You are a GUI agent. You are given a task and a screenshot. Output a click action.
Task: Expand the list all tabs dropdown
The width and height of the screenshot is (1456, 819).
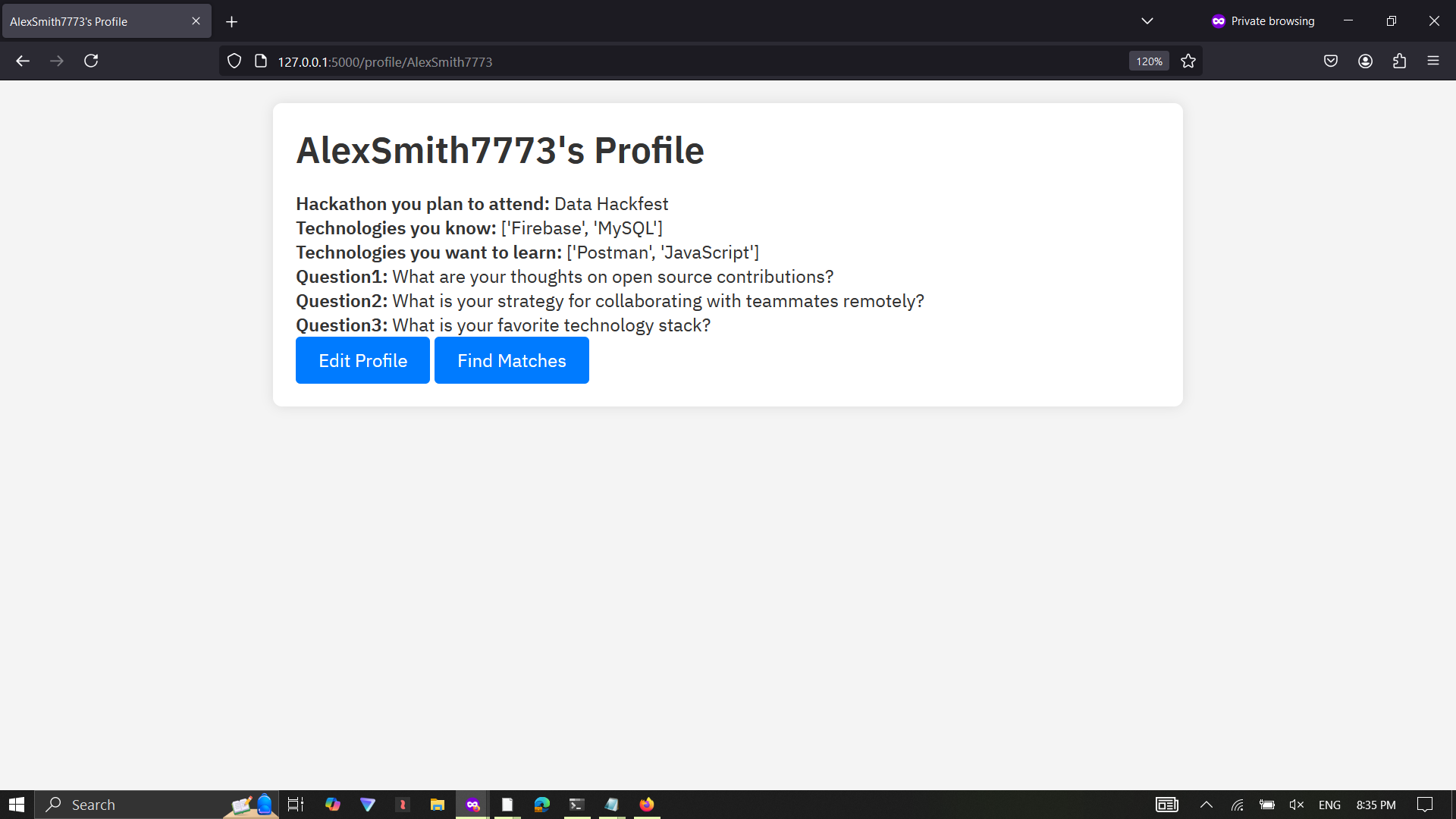tap(1147, 21)
